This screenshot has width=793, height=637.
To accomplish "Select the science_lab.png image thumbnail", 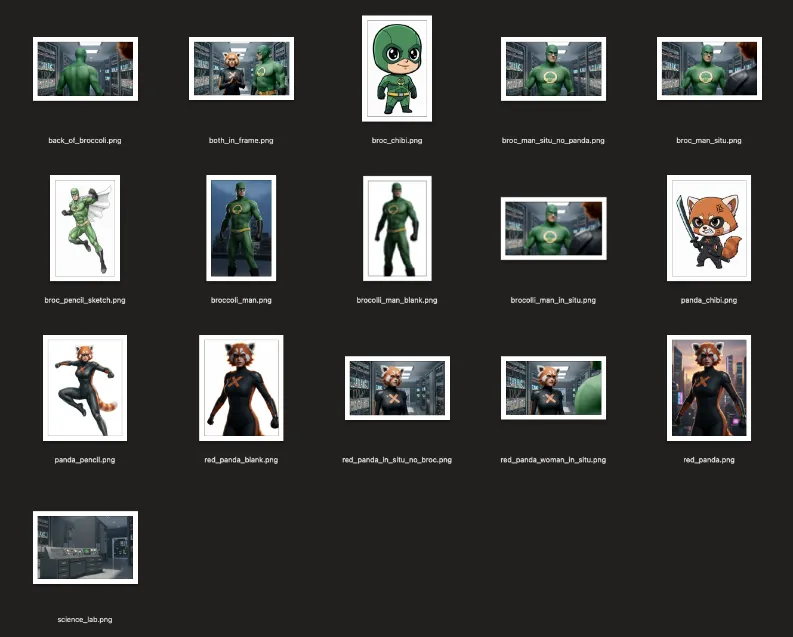I will [x=85, y=547].
